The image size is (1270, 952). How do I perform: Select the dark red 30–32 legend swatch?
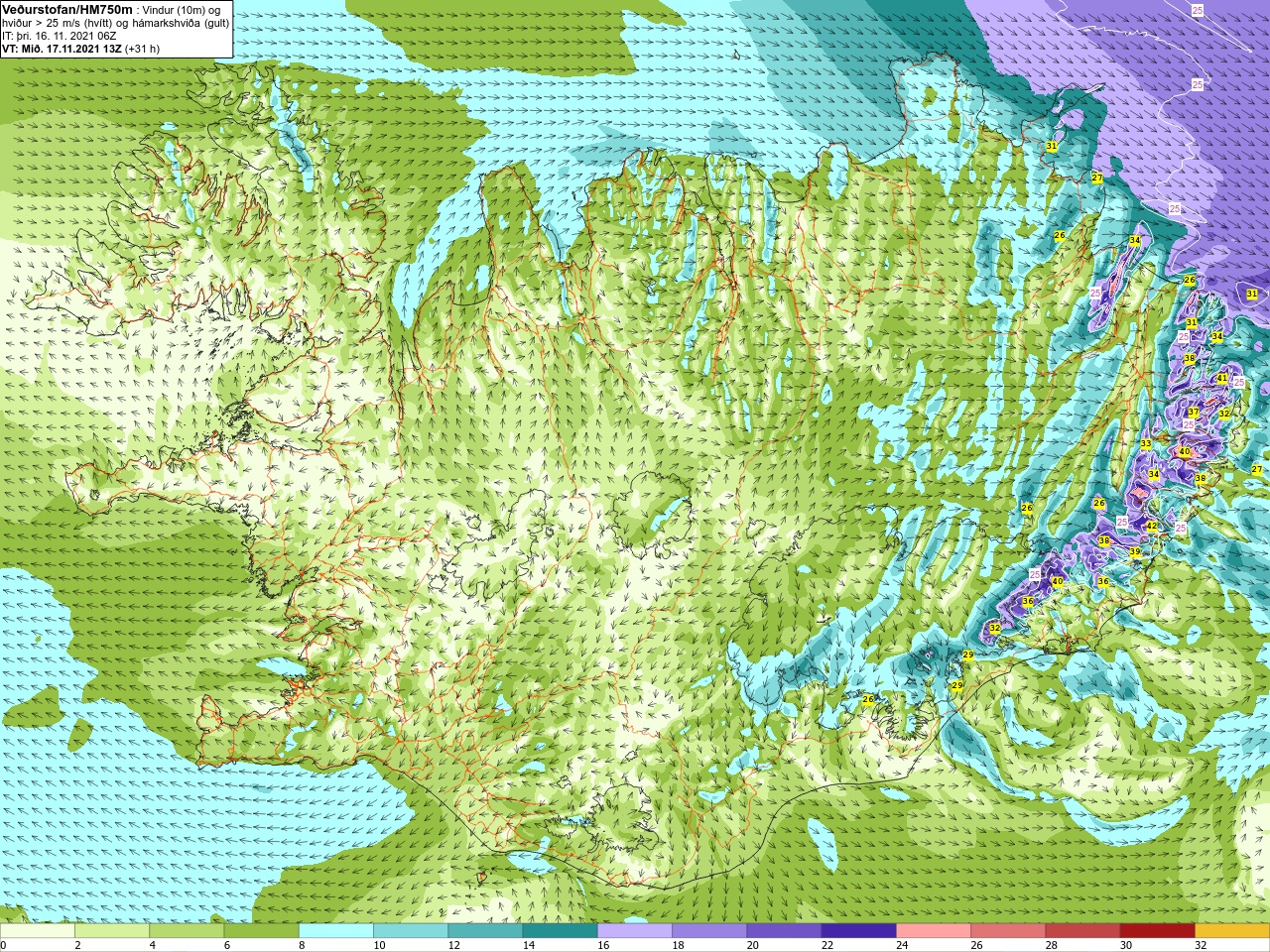click(x=1157, y=931)
